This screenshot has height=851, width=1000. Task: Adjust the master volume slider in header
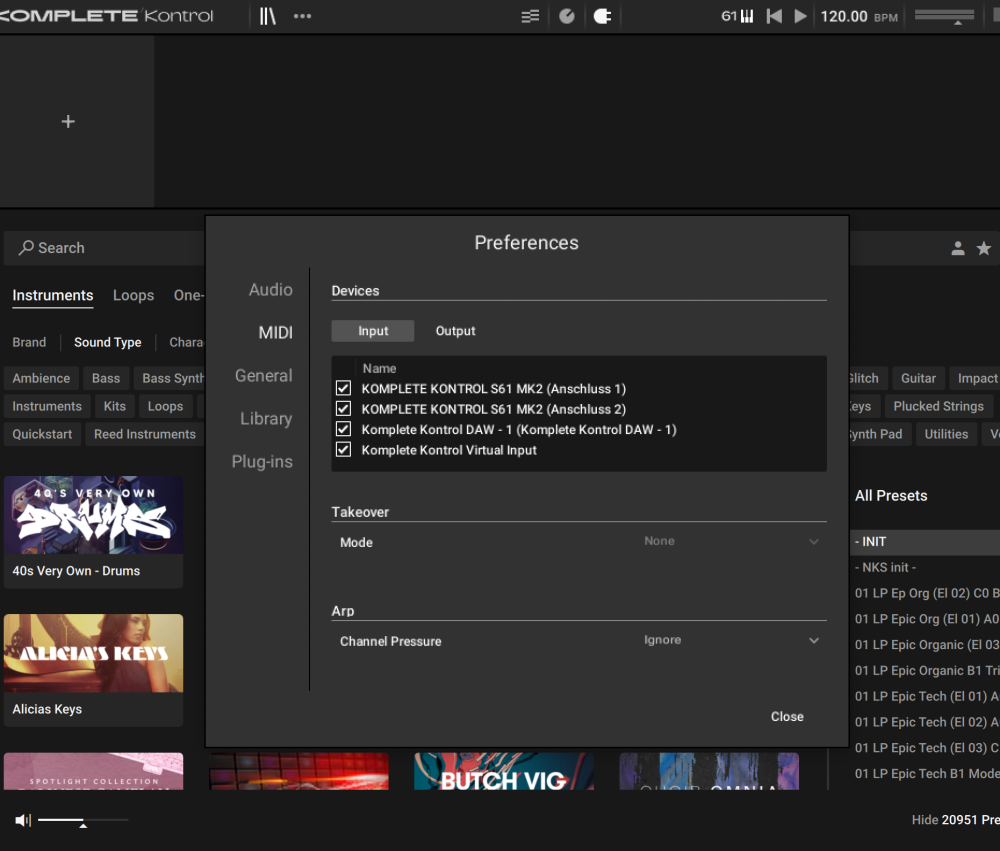click(944, 16)
